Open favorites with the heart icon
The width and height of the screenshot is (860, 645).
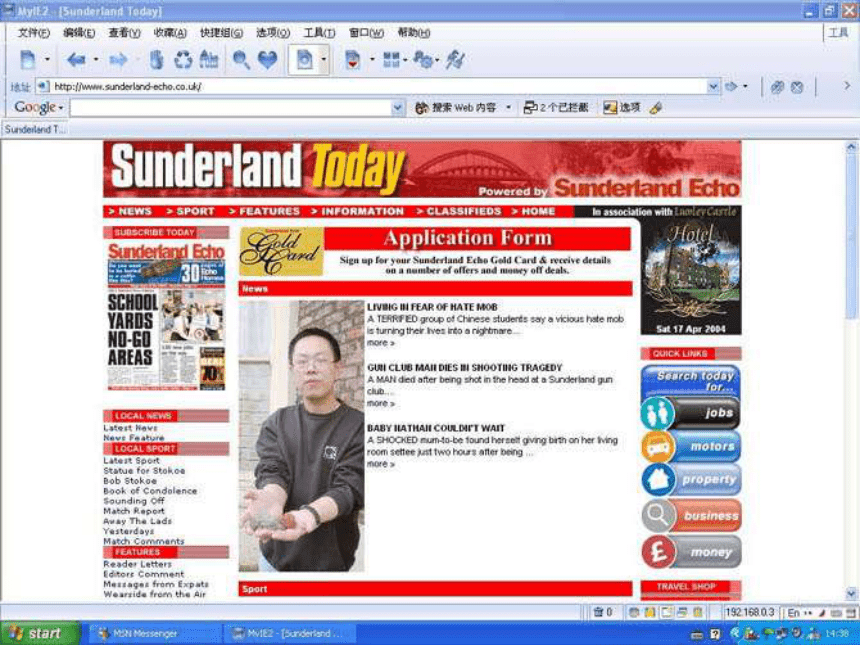click(x=268, y=59)
